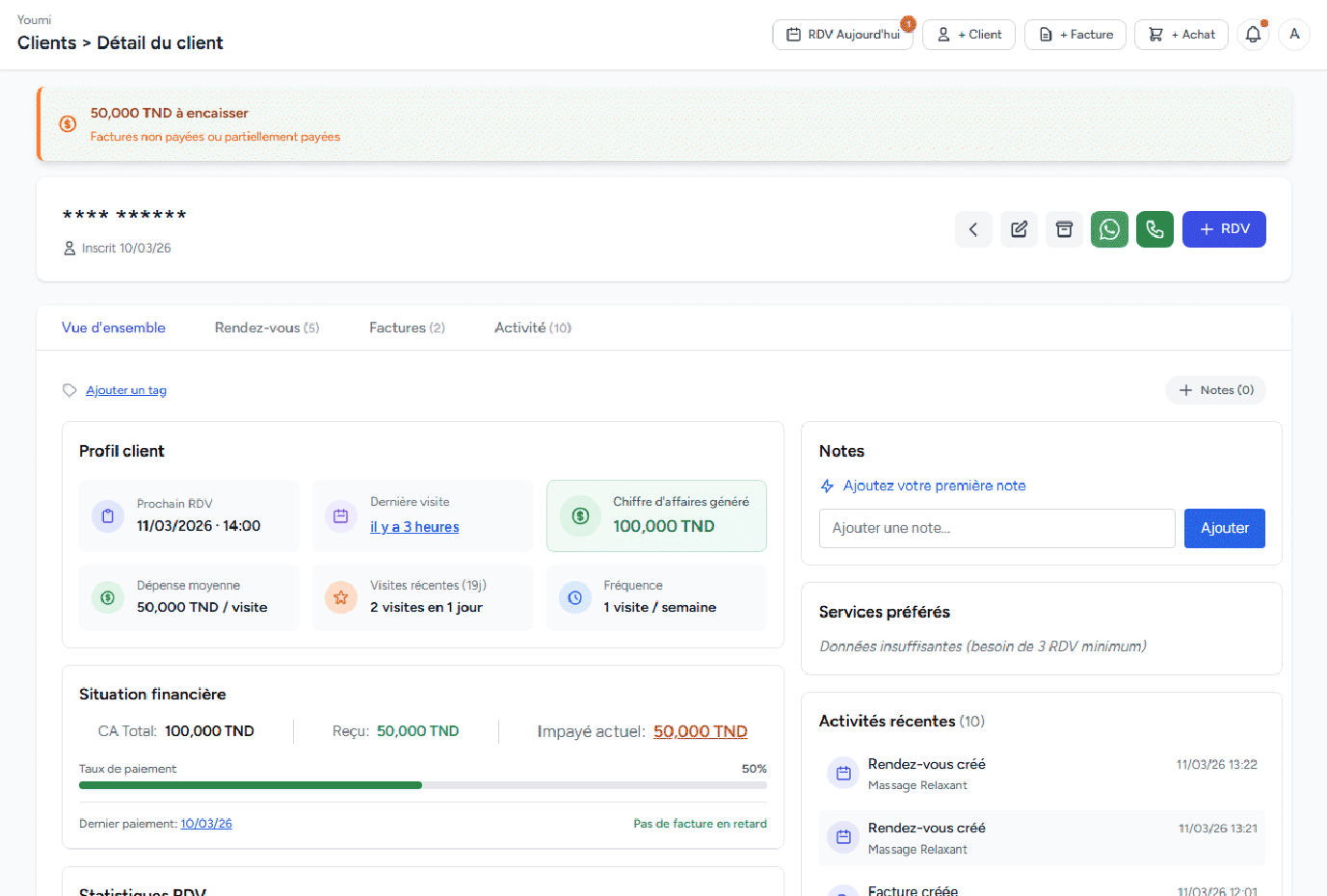Click the + Achat header button

click(x=1181, y=35)
